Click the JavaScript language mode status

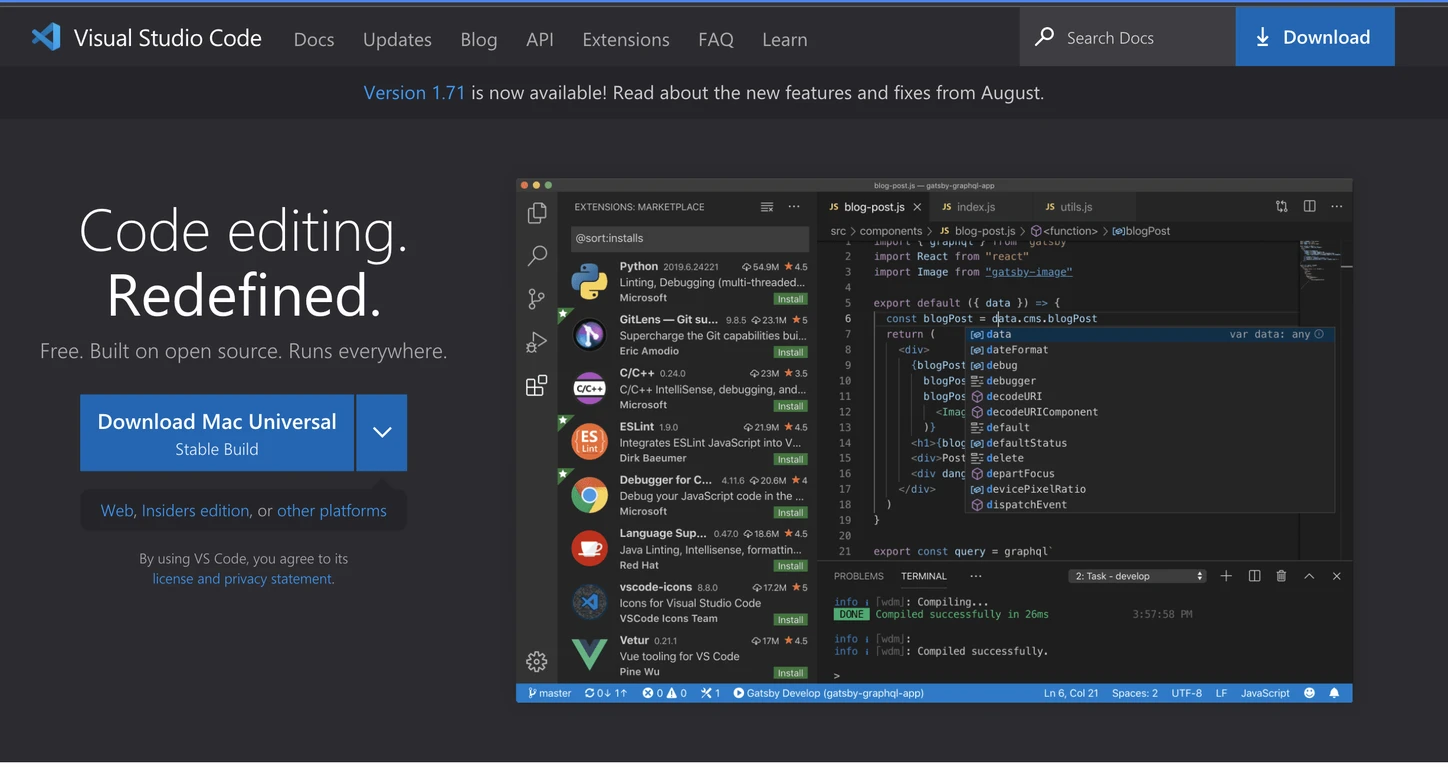click(x=1265, y=693)
